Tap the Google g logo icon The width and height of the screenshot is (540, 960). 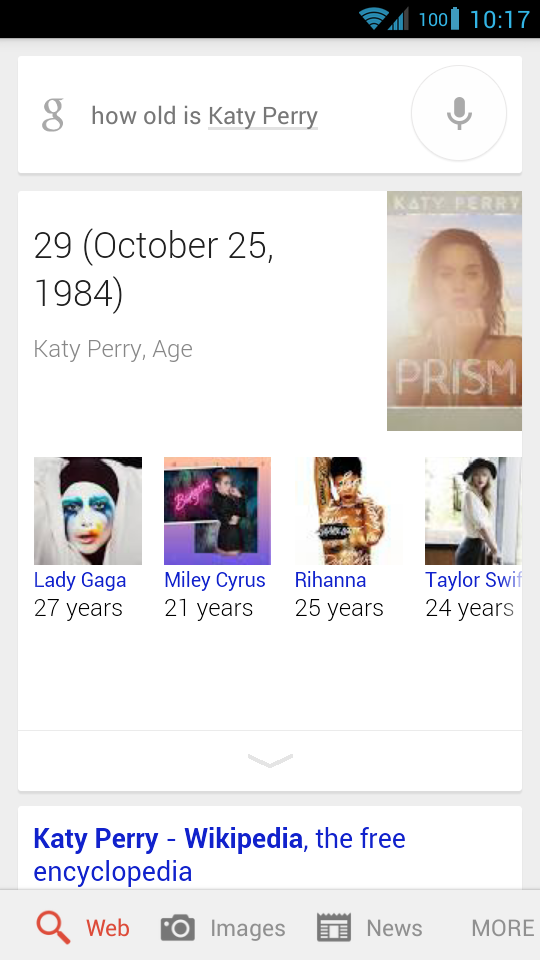53,115
